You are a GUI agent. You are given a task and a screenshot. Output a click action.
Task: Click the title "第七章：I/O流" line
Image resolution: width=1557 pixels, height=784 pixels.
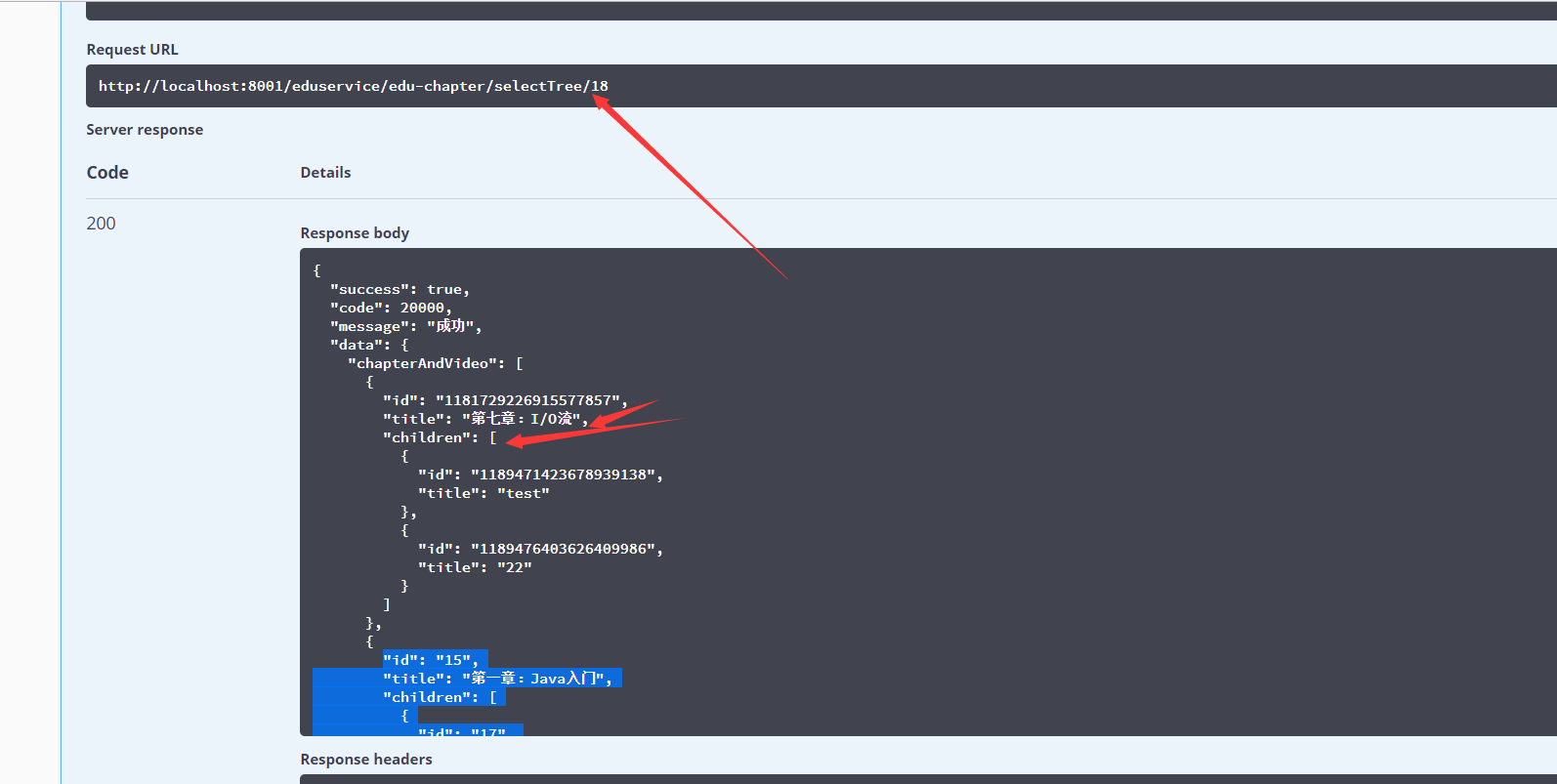click(x=485, y=419)
